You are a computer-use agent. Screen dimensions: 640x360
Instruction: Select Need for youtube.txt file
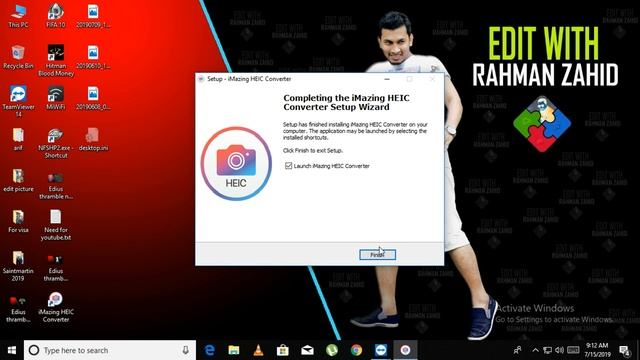(56, 224)
